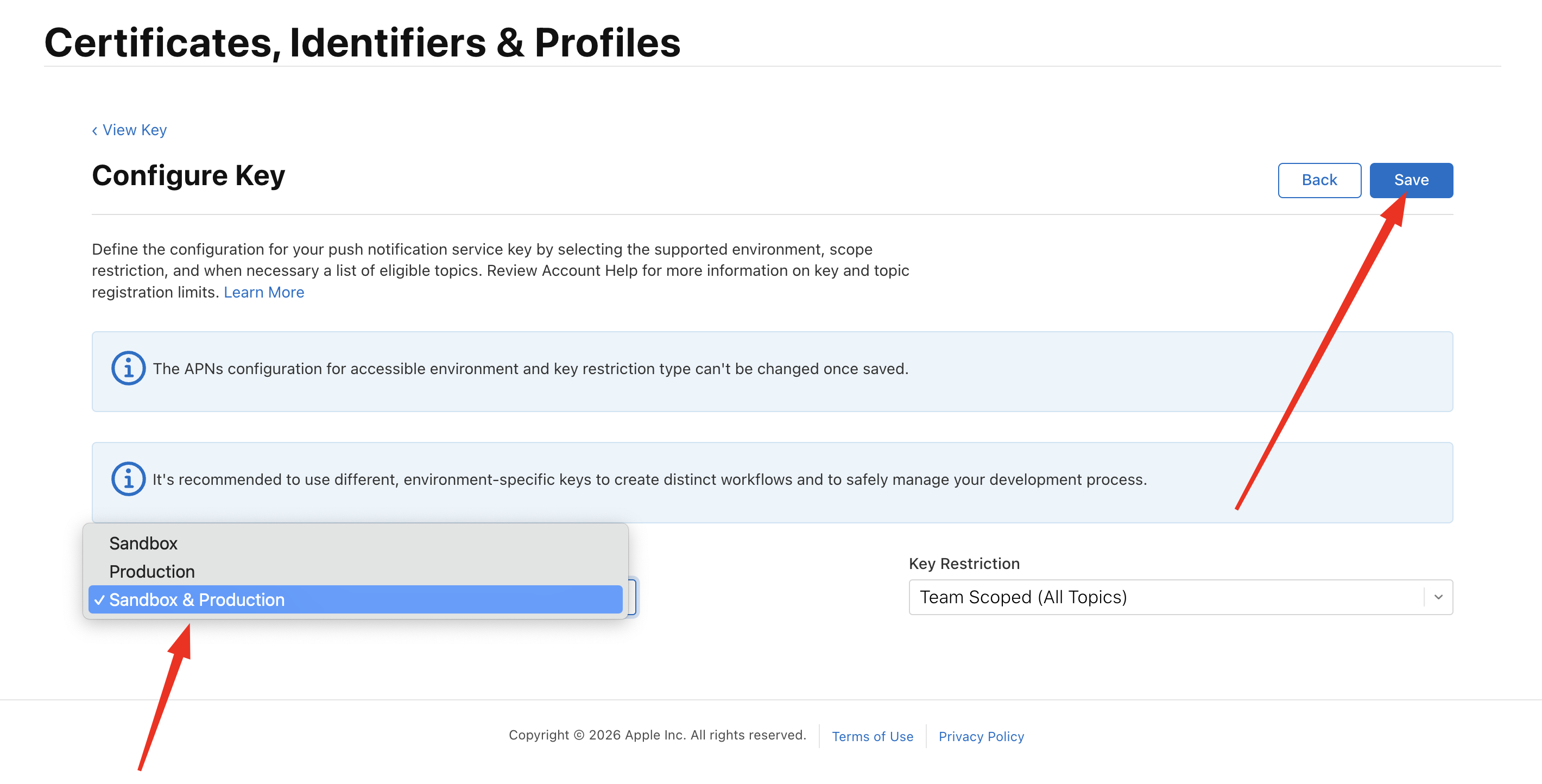Screen dimensions: 1542x784
Task: Save the key configuration
Action: pyautogui.click(x=1411, y=180)
